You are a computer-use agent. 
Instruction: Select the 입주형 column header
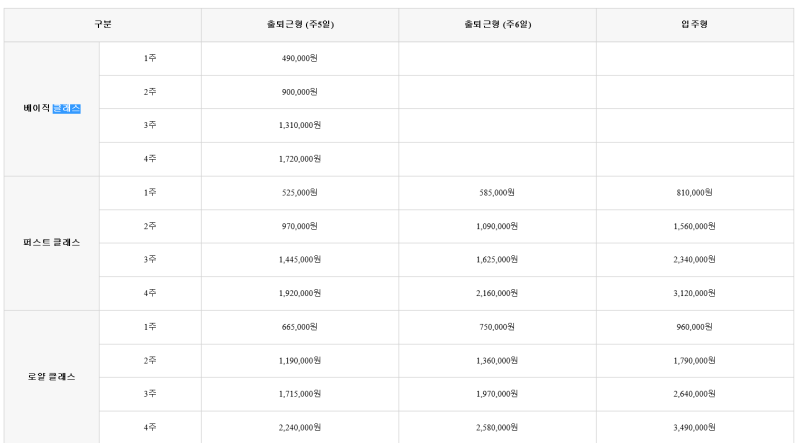(x=694, y=24)
